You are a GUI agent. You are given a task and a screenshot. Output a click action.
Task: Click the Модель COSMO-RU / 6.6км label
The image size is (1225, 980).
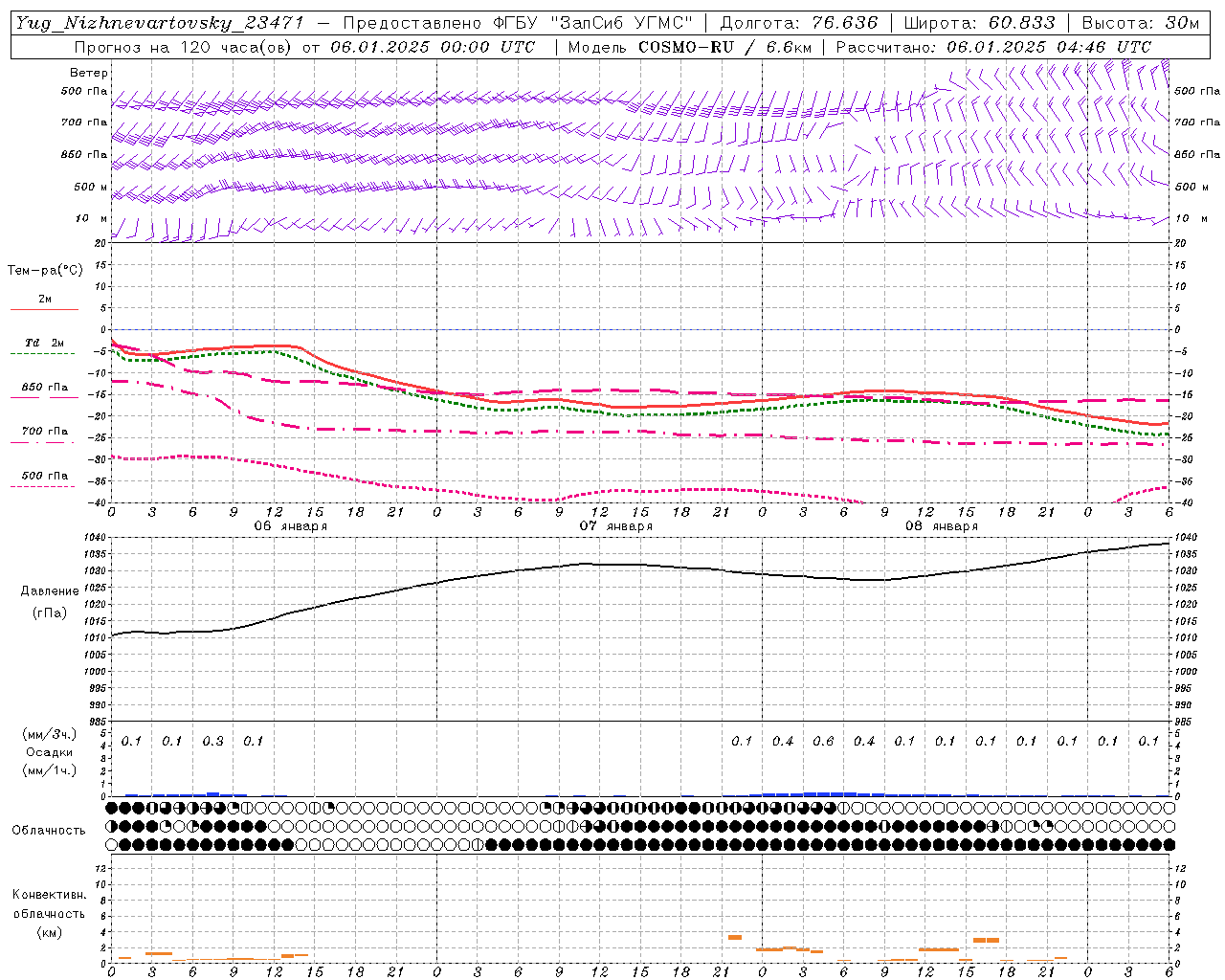690,47
